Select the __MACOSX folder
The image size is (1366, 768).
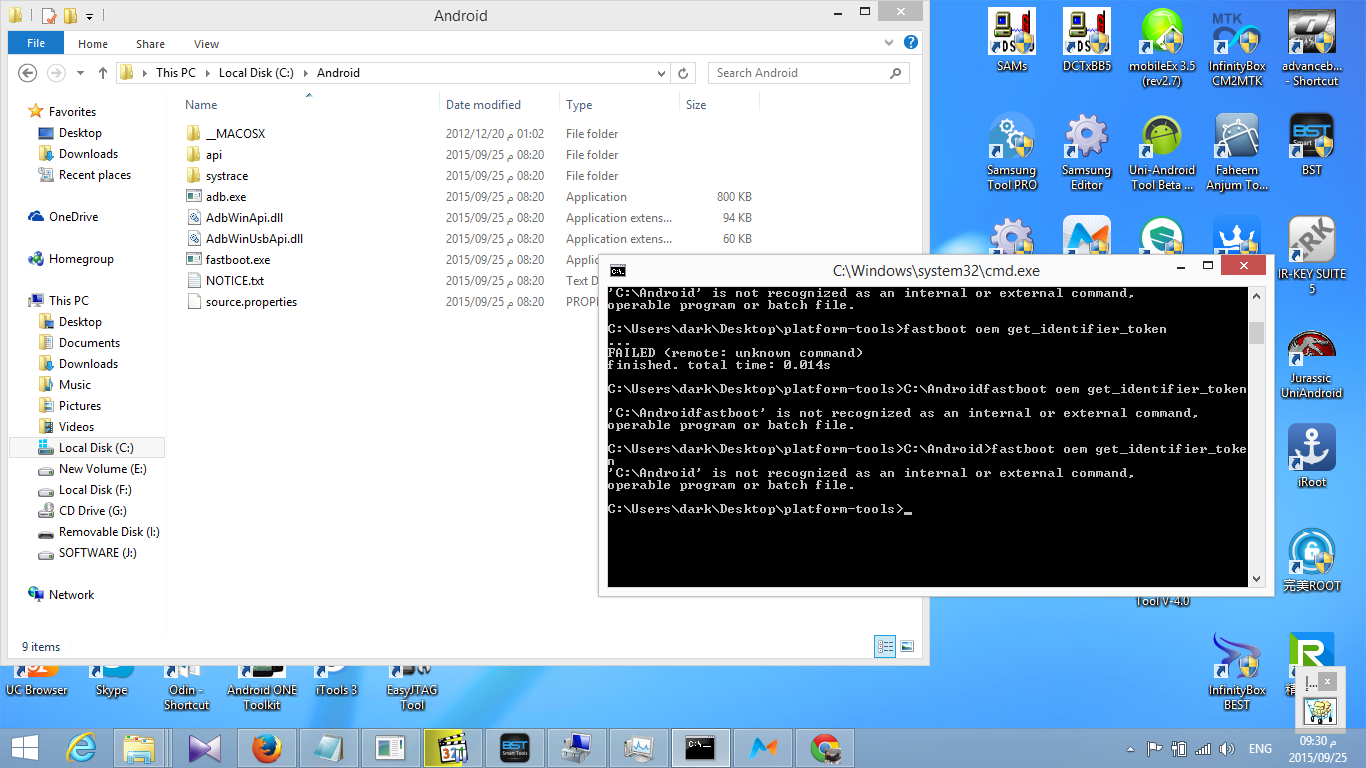(235, 134)
